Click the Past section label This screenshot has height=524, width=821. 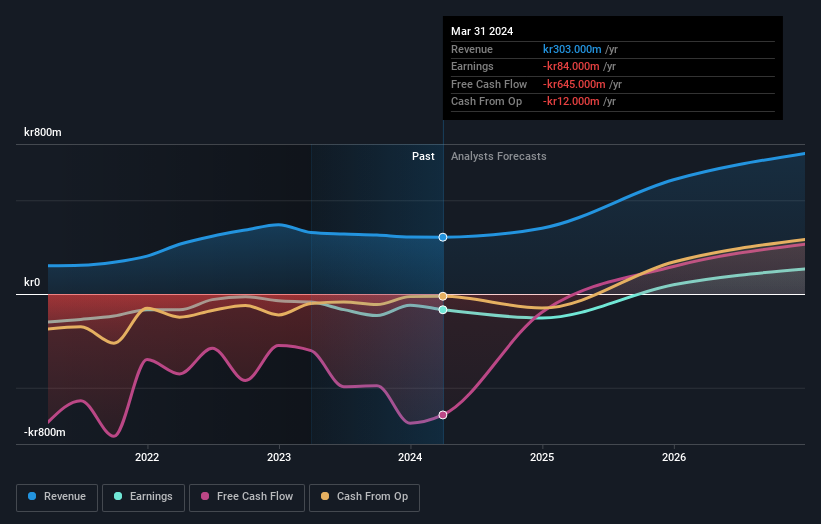click(x=423, y=157)
